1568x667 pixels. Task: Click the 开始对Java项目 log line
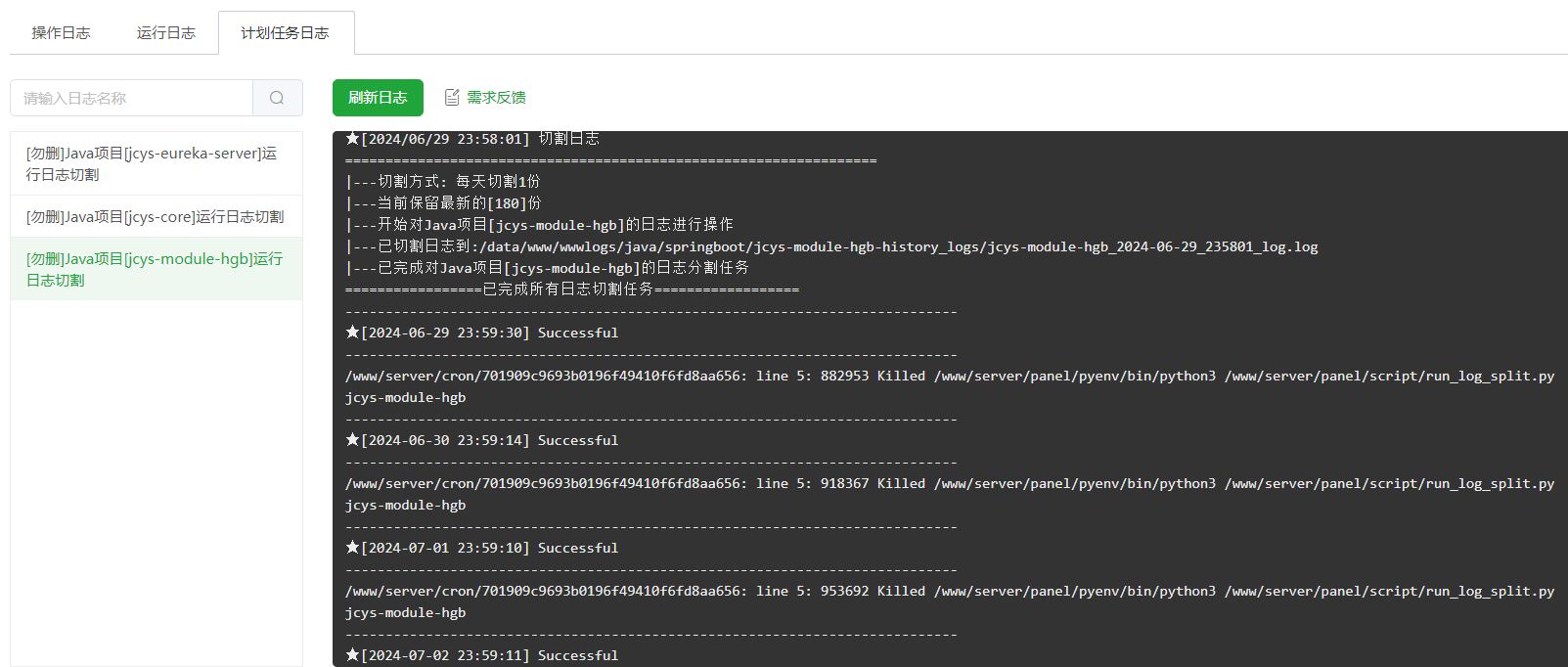point(539,225)
